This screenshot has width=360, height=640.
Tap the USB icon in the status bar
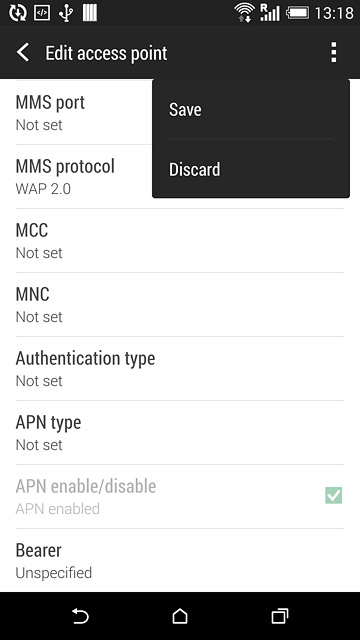pos(65,13)
